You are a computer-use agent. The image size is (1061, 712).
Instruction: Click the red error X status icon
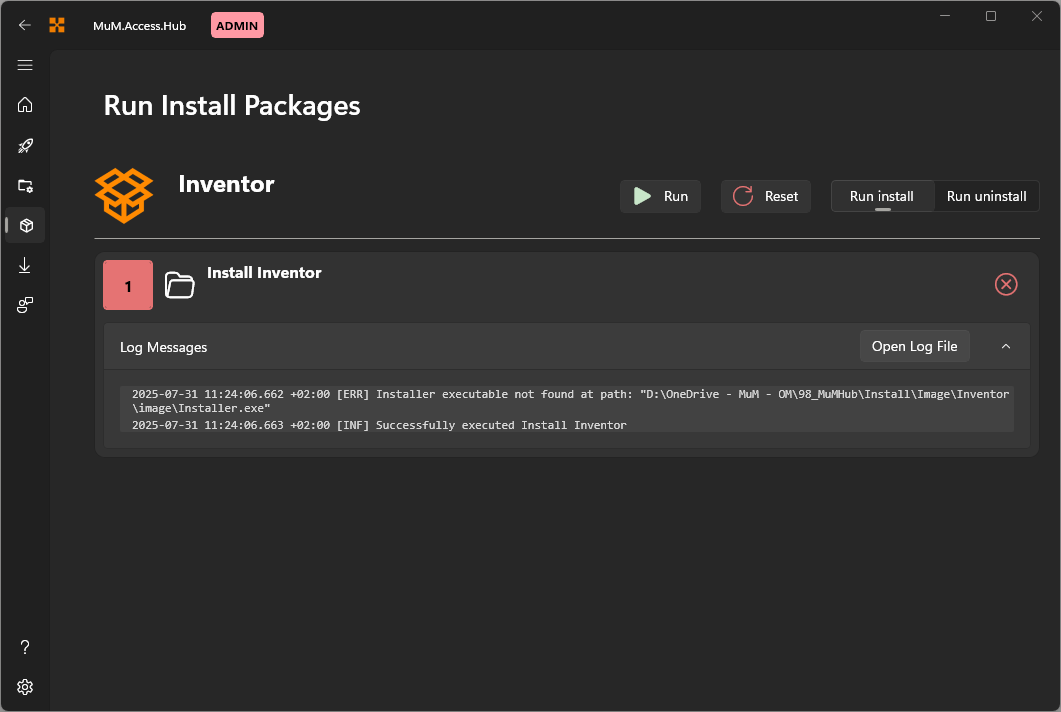1006,284
